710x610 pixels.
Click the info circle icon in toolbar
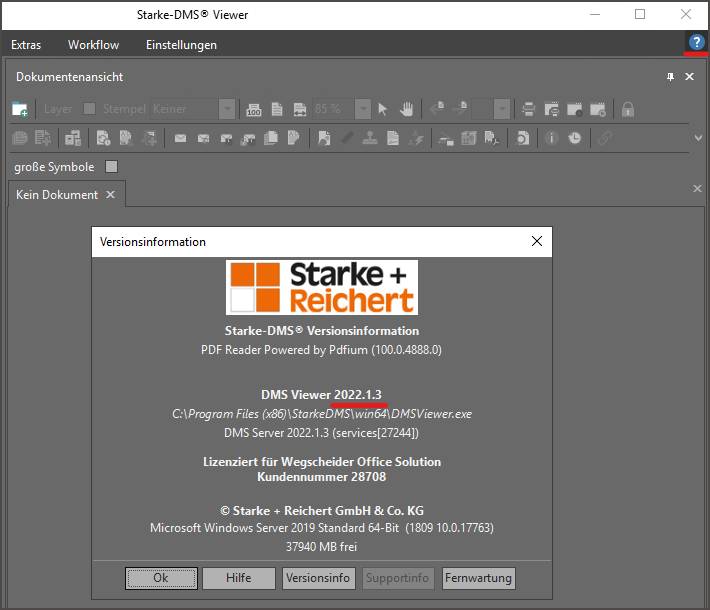click(x=551, y=138)
